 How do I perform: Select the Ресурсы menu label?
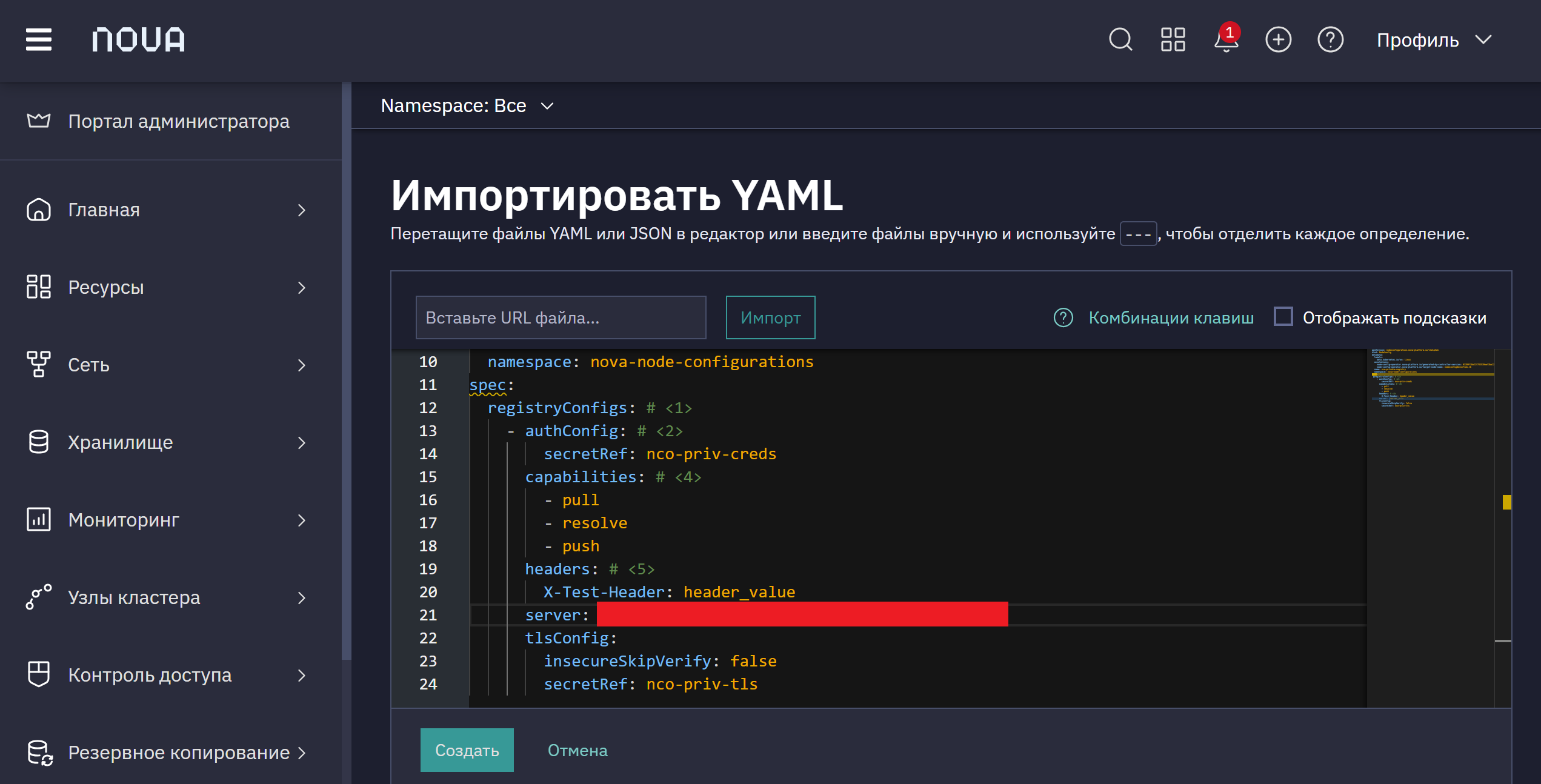pos(106,288)
